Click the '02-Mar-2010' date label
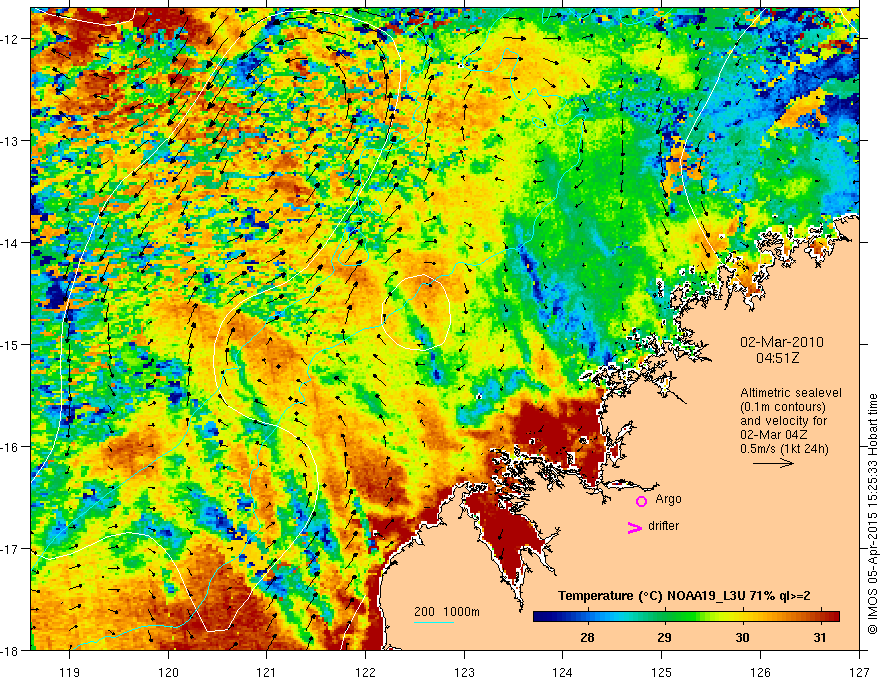880x680 pixels. pos(781,342)
